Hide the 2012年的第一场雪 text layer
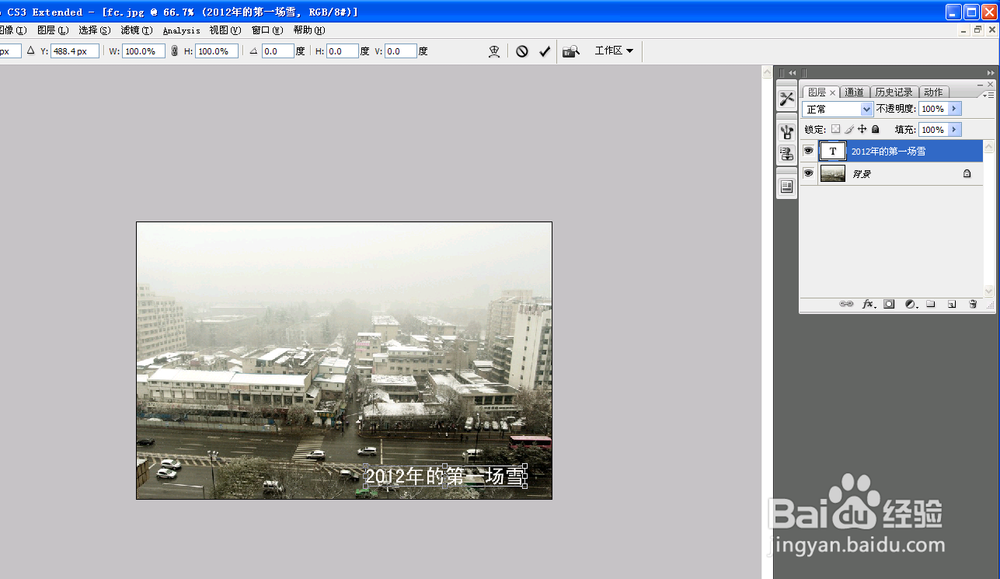 808,150
